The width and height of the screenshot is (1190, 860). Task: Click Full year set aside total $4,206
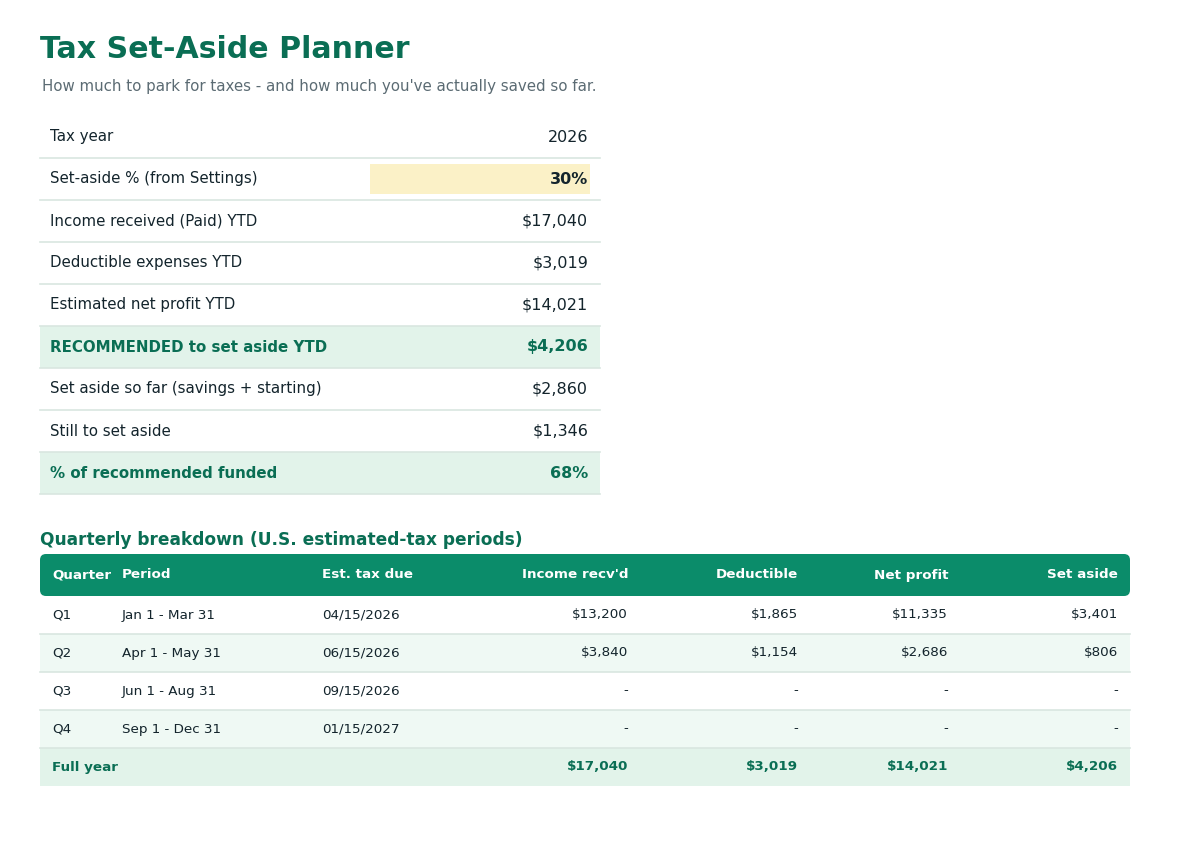point(1091,766)
